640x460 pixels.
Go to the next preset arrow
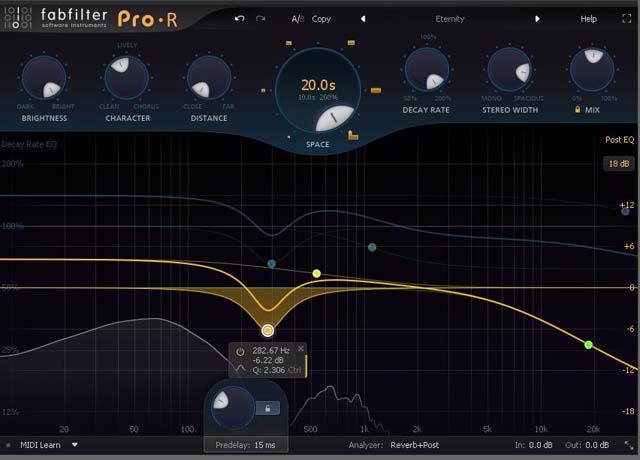click(x=538, y=19)
